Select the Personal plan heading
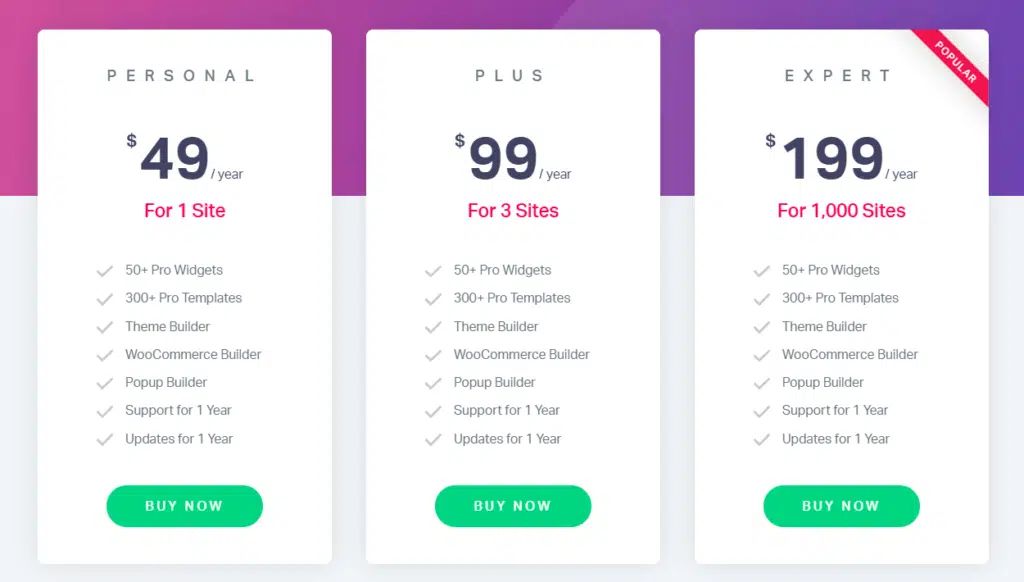This screenshot has height=582, width=1024. click(x=182, y=76)
